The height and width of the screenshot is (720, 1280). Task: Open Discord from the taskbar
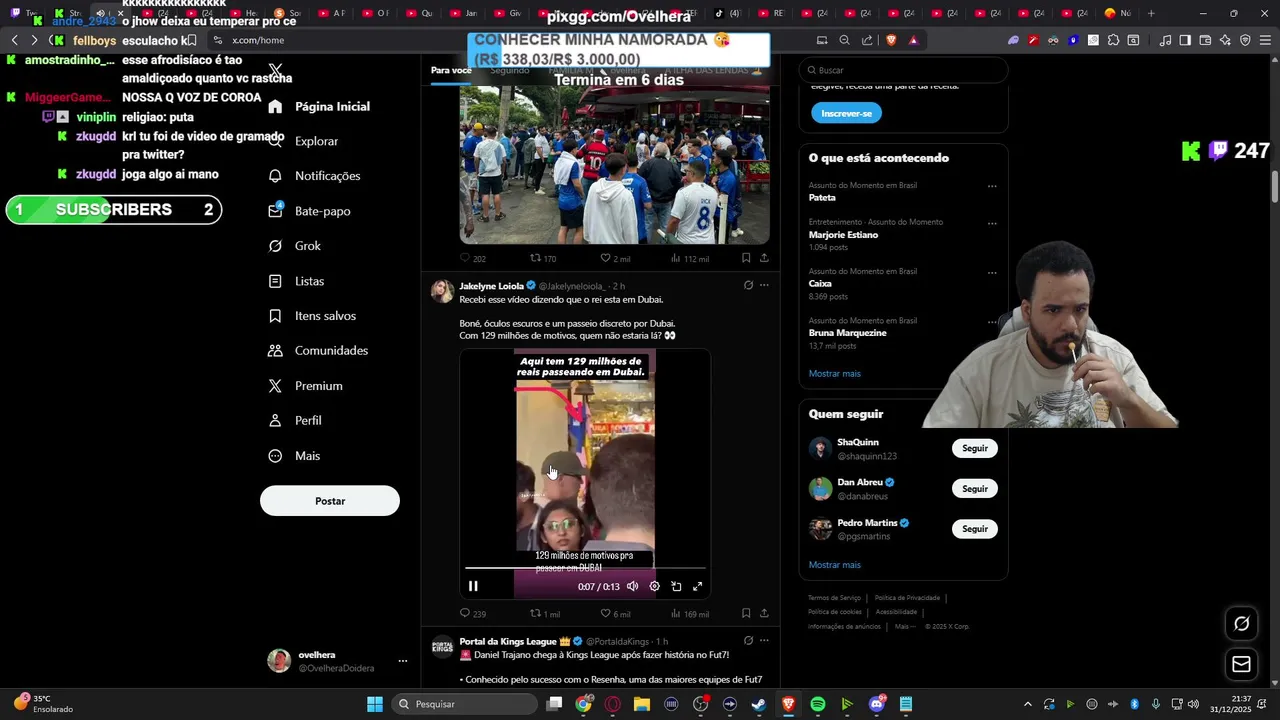[877, 704]
